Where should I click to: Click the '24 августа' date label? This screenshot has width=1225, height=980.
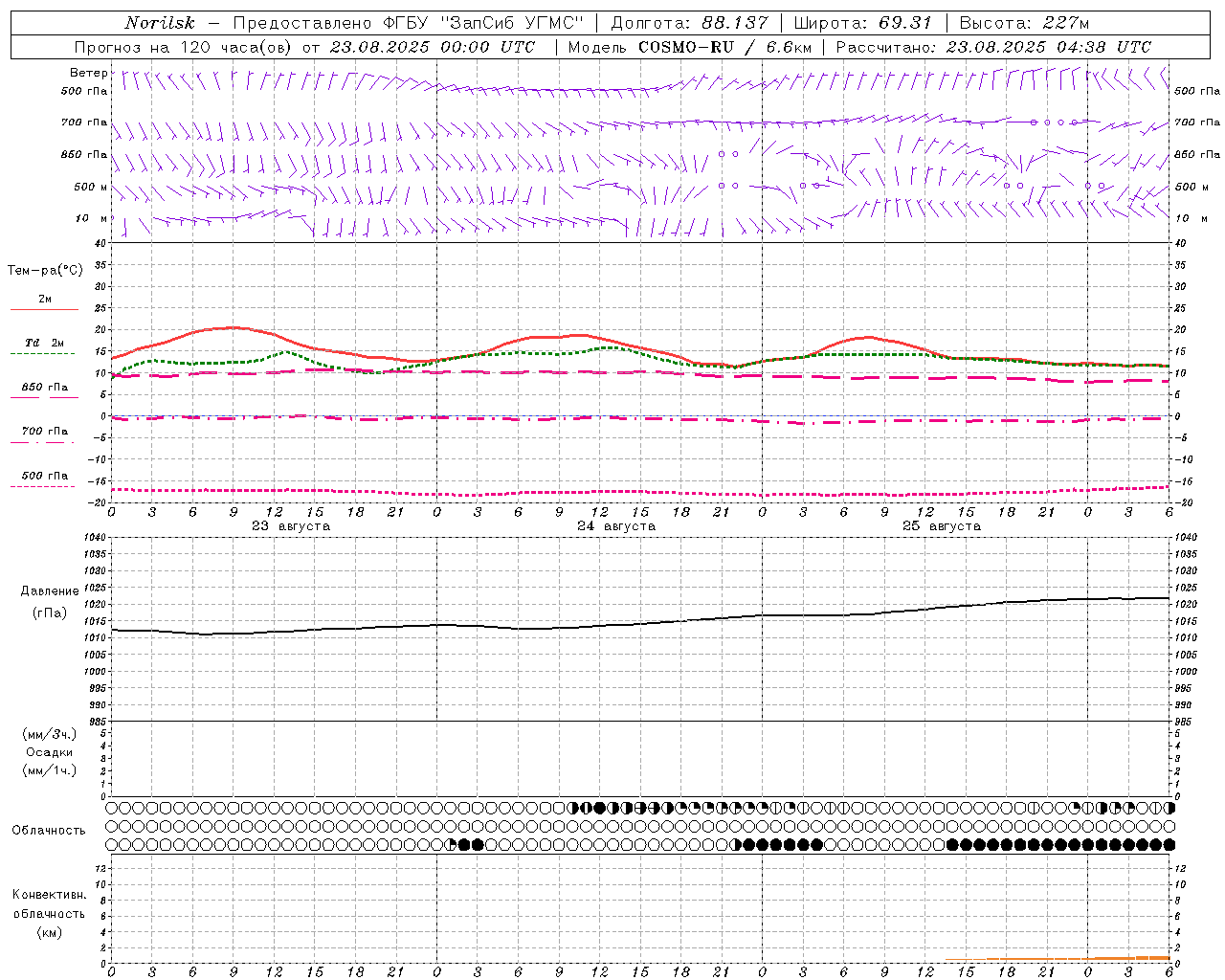[616, 526]
